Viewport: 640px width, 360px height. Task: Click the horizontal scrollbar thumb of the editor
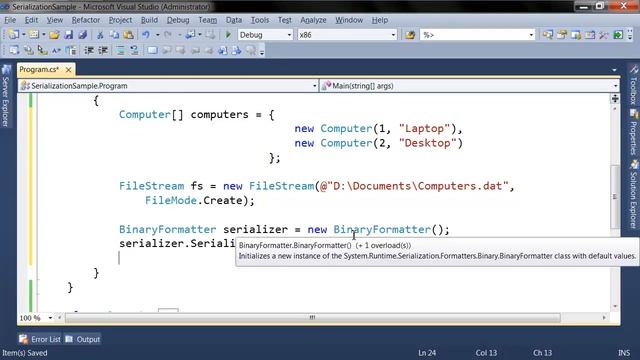click(313, 318)
